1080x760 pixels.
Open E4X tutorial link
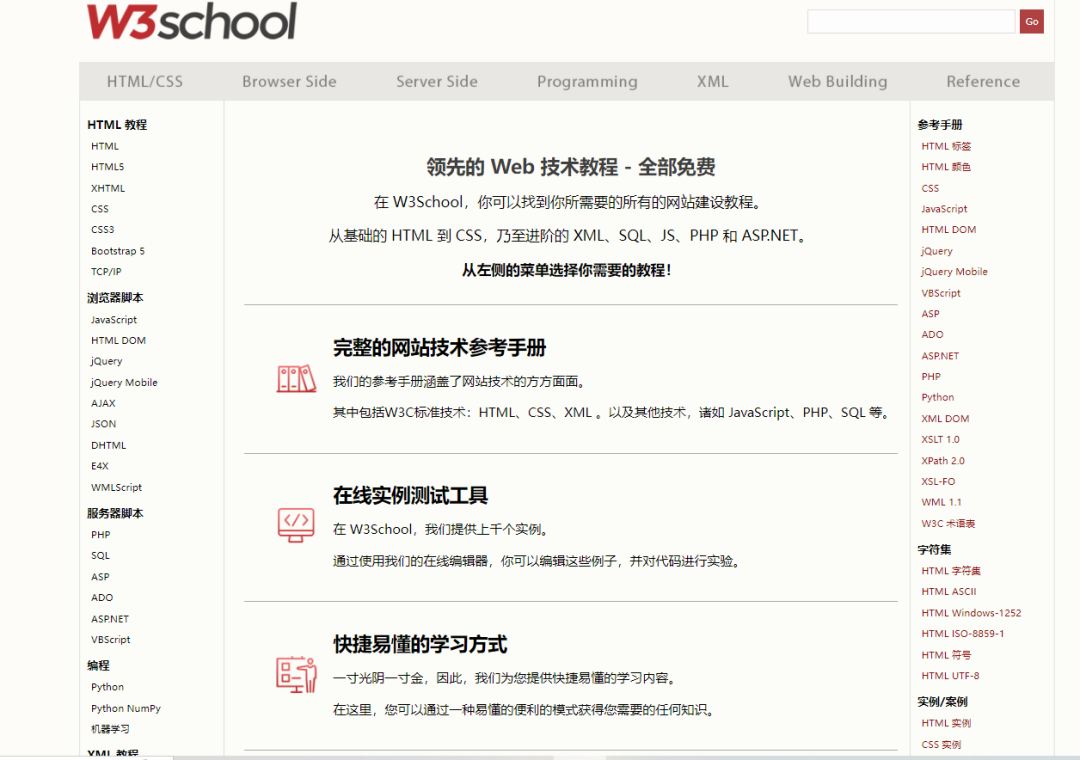[x=100, y=466]
